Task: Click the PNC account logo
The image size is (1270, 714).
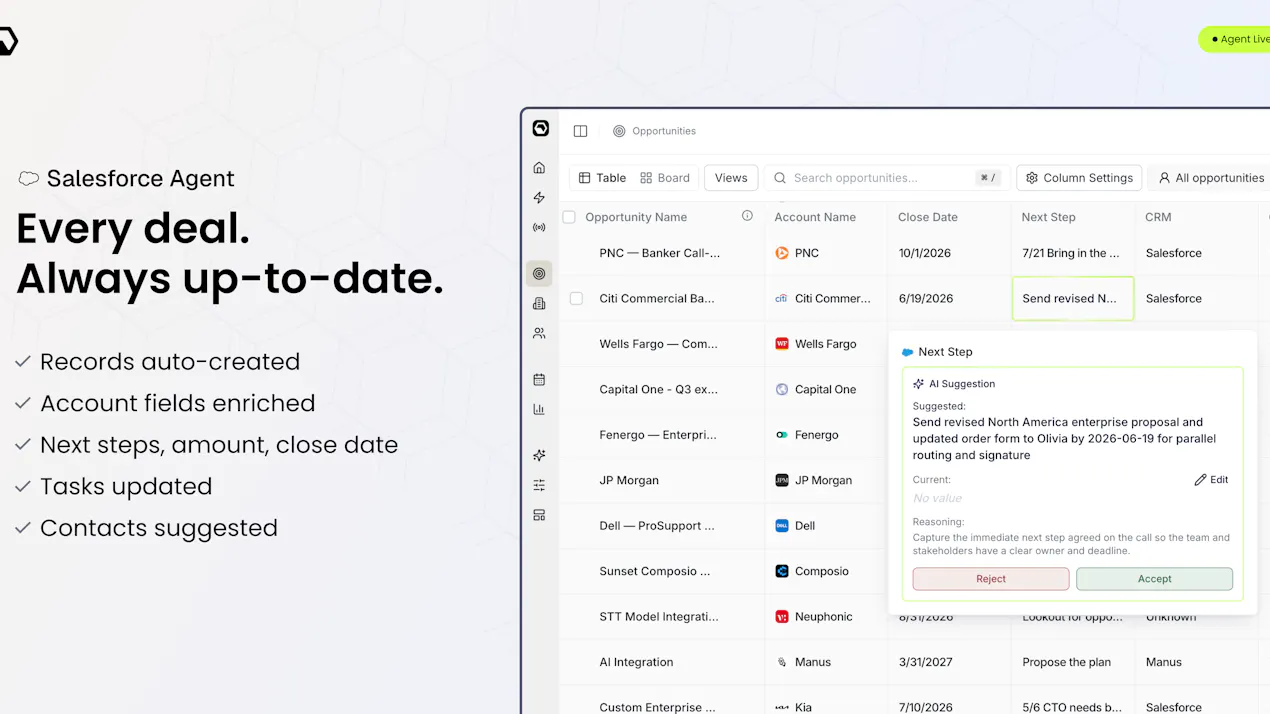Action: 782,253
